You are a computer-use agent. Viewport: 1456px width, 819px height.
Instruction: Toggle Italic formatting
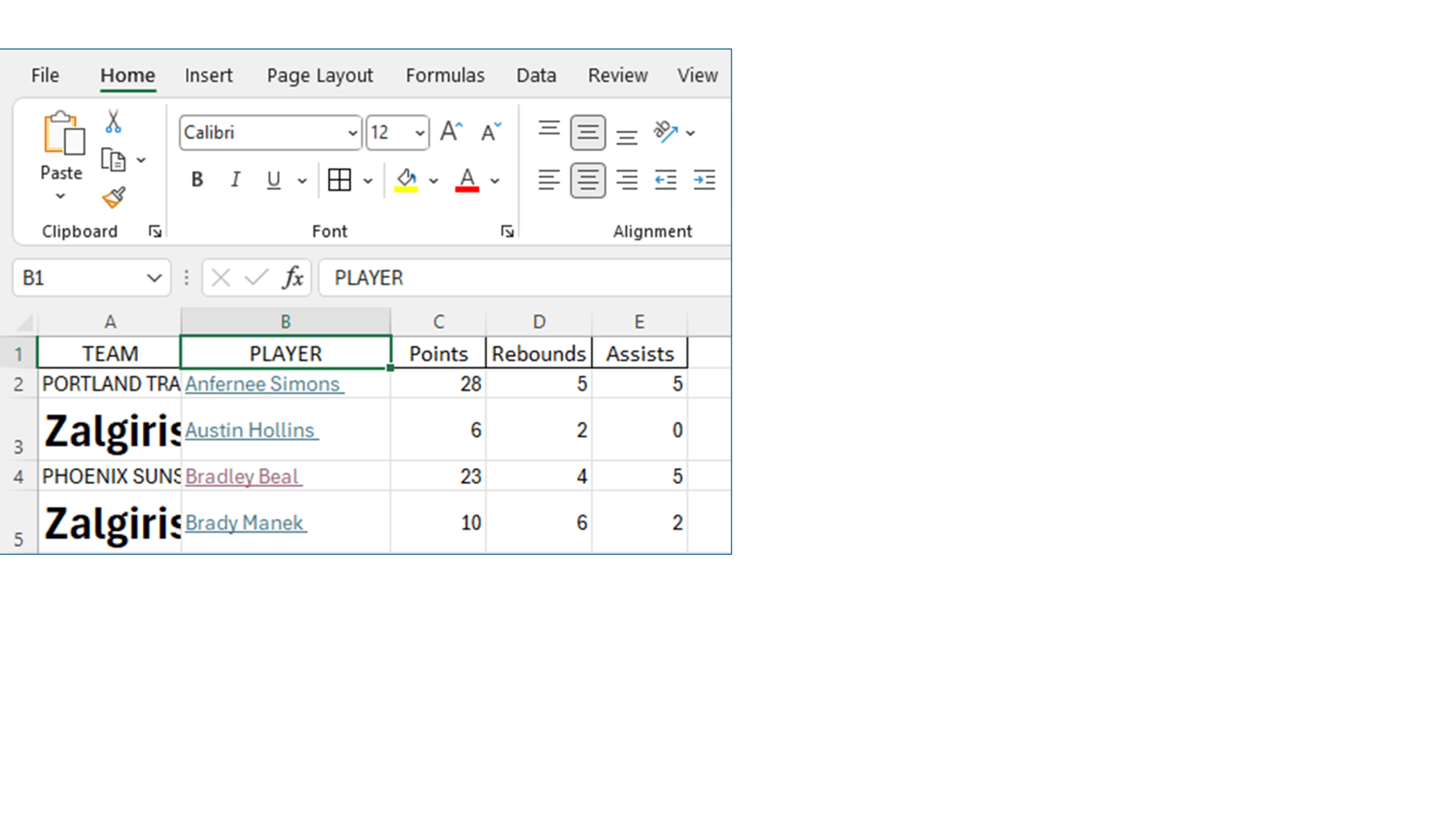coord(235,180)
